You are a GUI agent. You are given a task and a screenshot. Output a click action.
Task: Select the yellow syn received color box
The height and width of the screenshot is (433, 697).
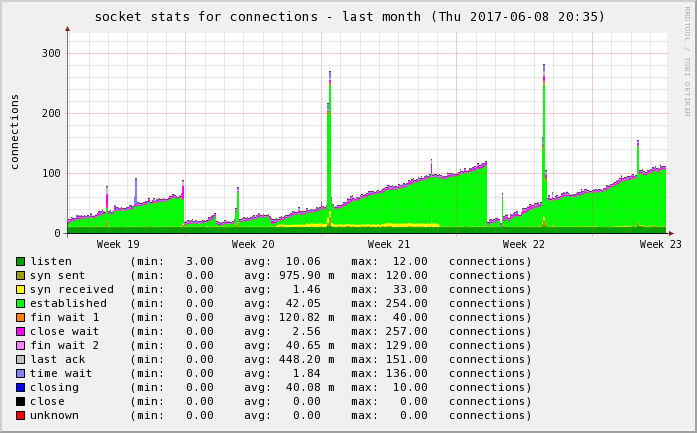(x=20, y=289)
